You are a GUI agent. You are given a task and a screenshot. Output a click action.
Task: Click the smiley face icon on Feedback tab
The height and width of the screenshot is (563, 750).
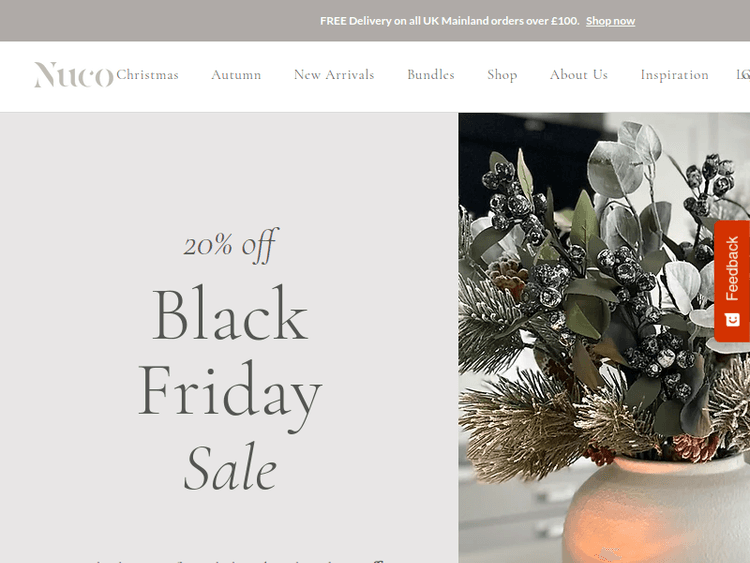pos(732,320)
